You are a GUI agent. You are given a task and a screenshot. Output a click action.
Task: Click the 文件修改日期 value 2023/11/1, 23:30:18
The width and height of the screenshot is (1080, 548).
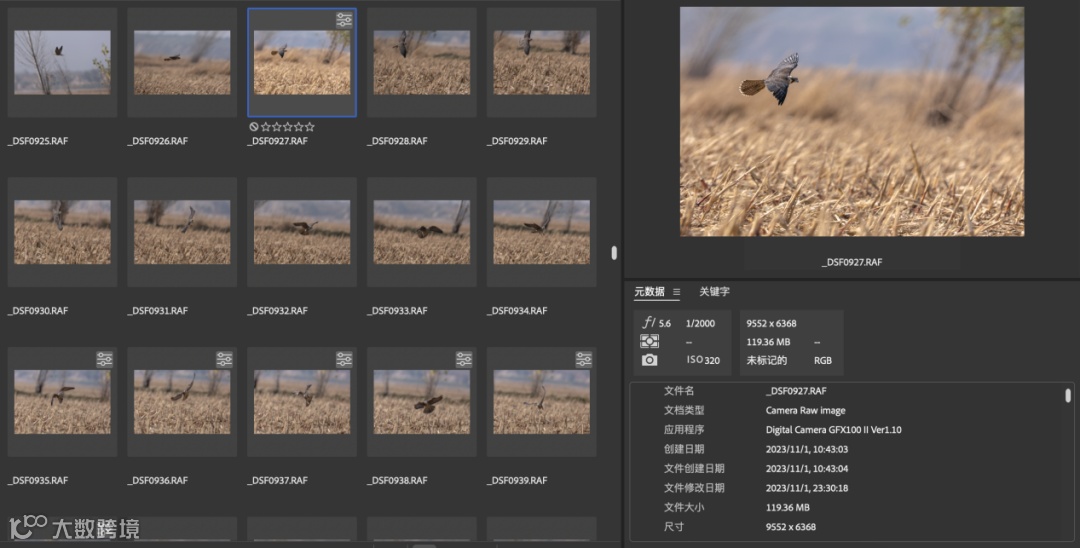click(x=807, y=487)
